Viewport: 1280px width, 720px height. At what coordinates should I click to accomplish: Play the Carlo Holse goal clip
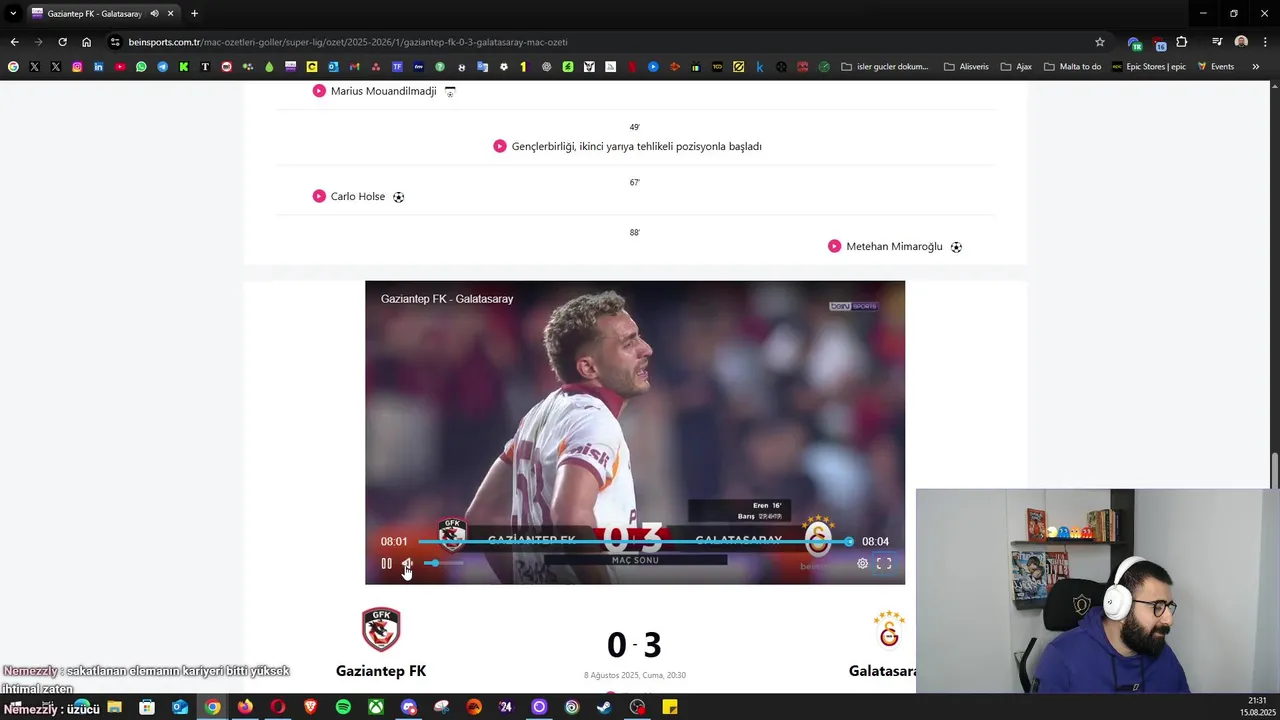[x=319, y=197]
